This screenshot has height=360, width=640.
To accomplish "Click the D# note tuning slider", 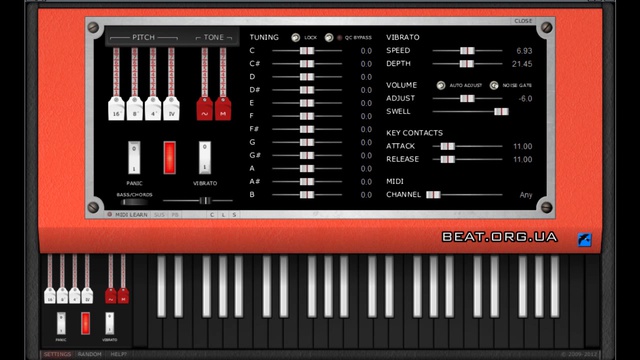I will tap(307, 90).
